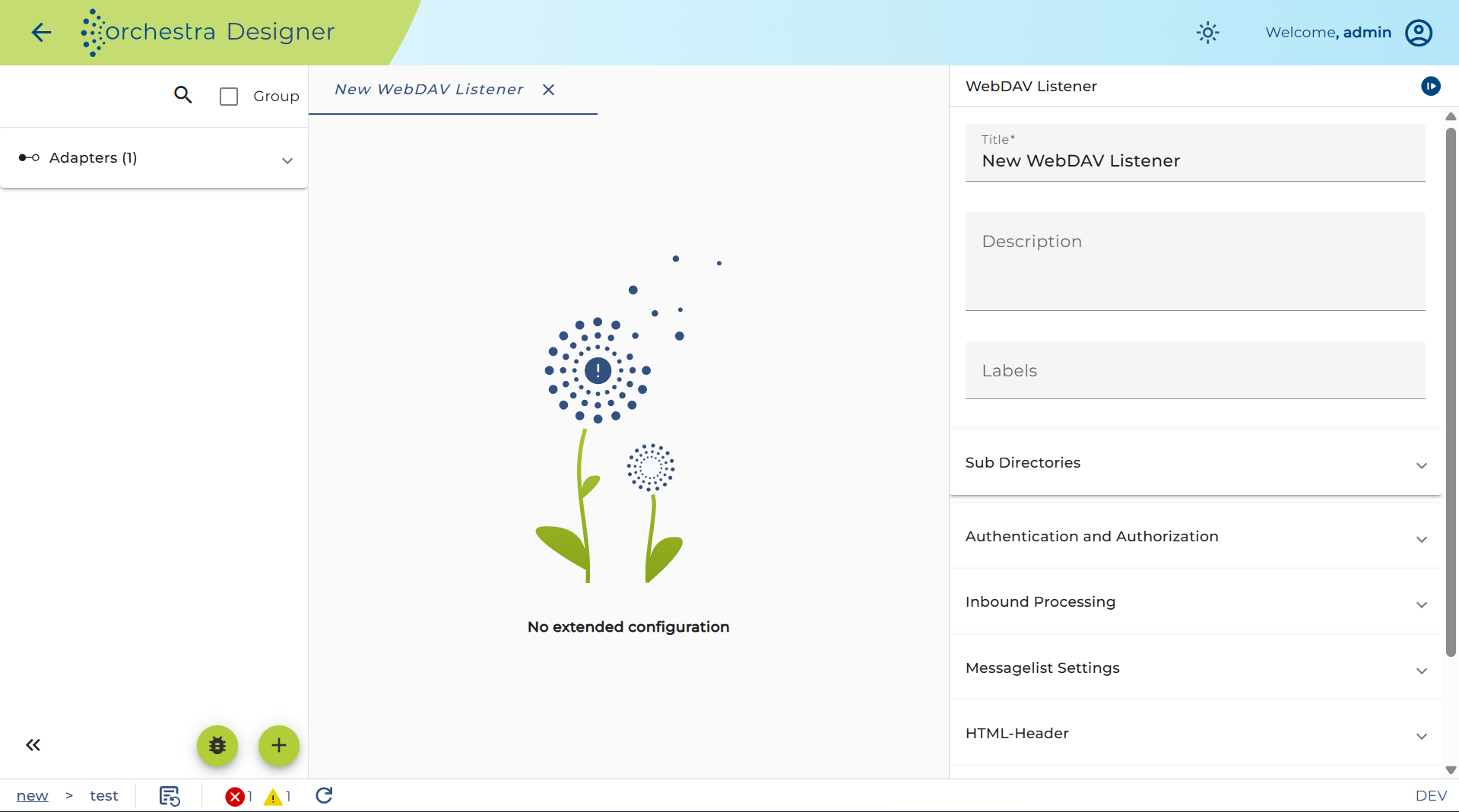Click the 'Welcome, admin' text
The width and height of the screenshot is (1459, 812).
tap(1328, 33)
